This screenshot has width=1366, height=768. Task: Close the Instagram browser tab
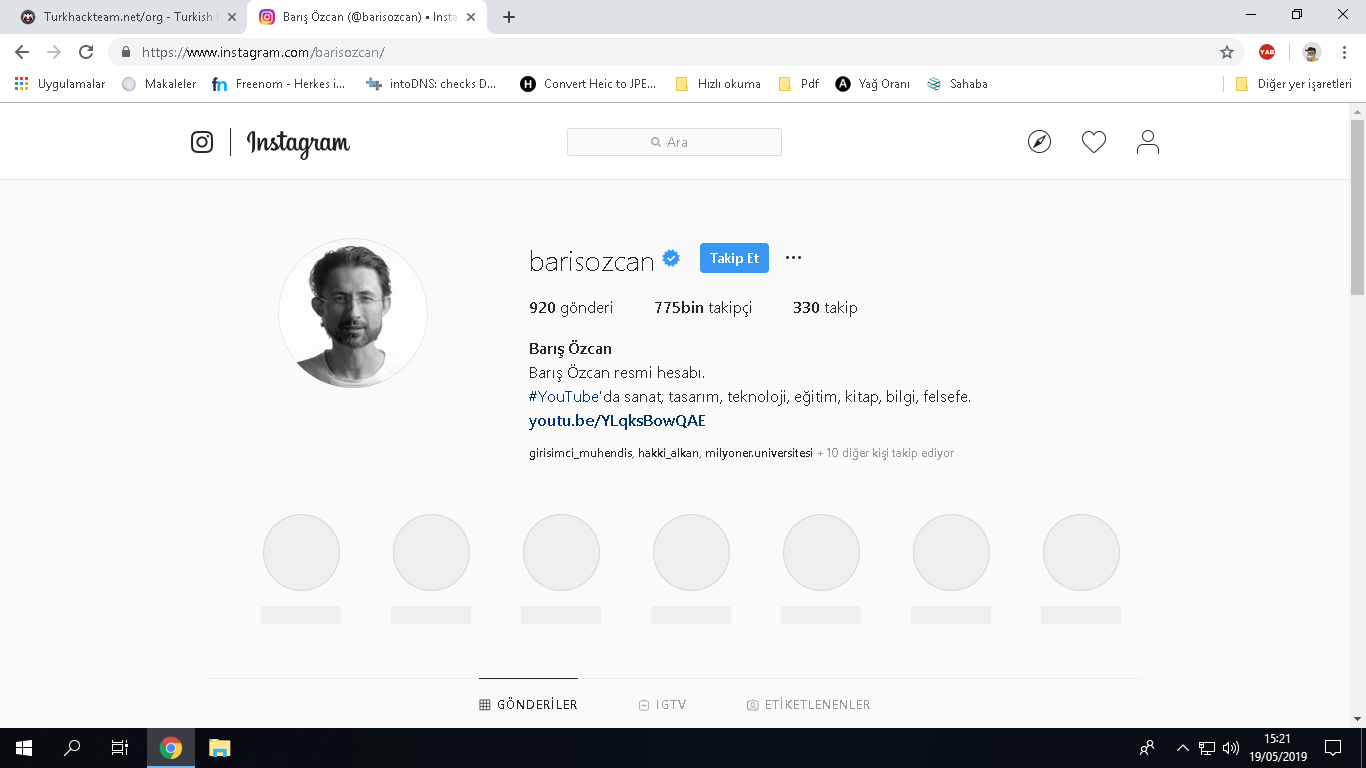(472, 17)
